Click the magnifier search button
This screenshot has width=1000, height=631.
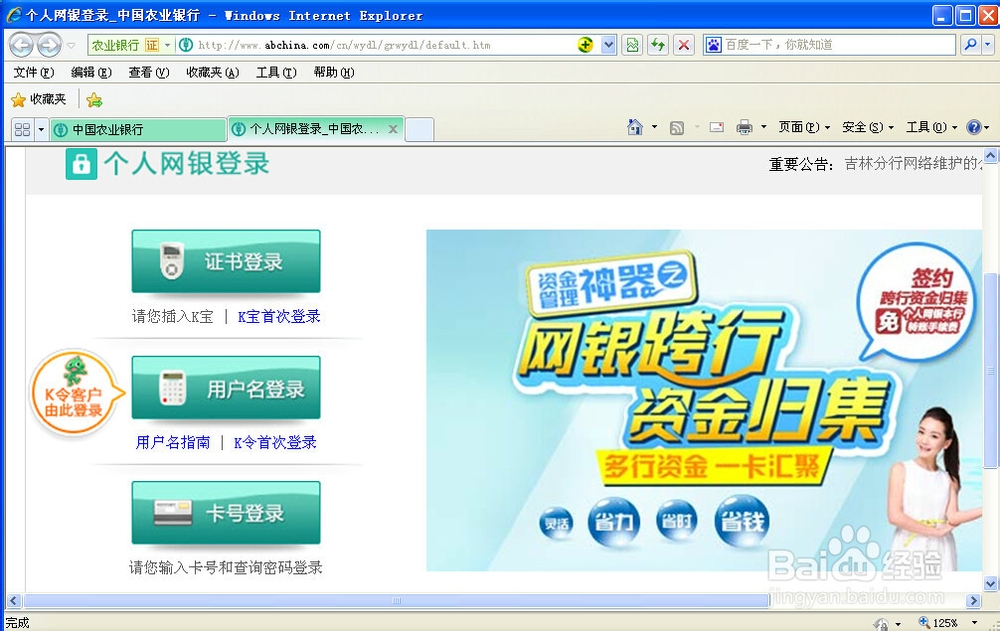click(x=970, y=45)
